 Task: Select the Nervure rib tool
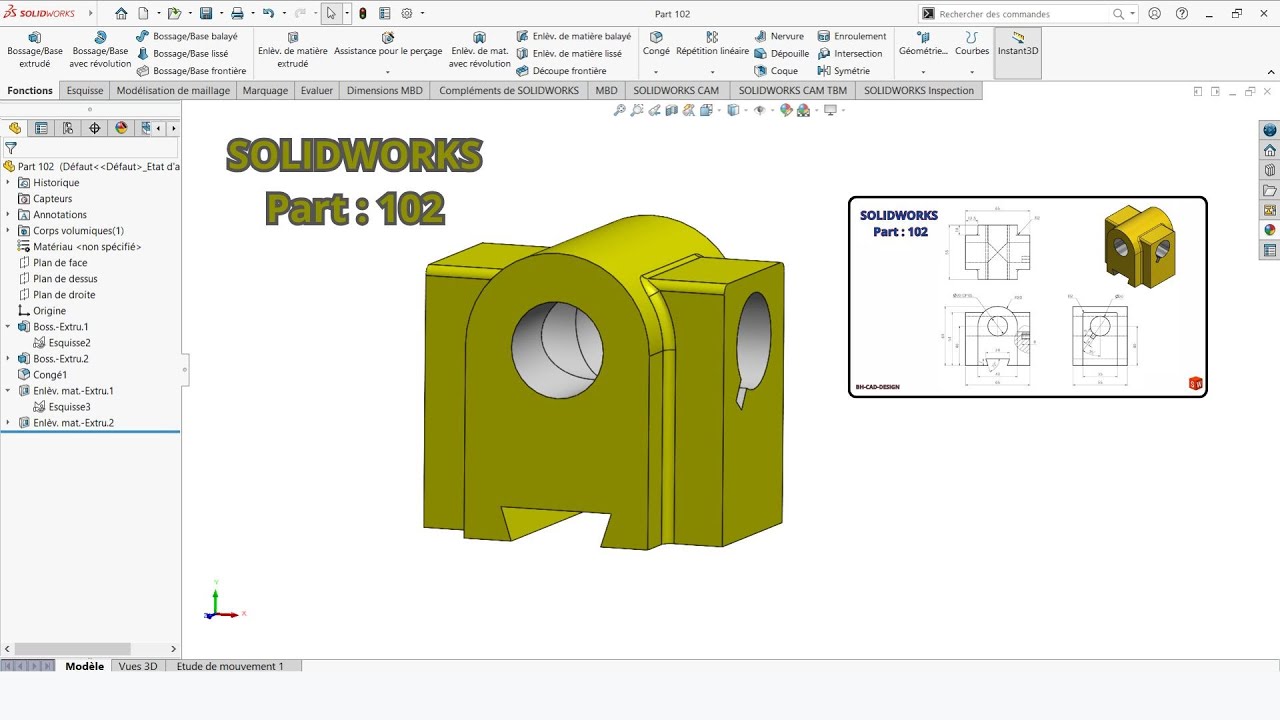coord(779,36)
